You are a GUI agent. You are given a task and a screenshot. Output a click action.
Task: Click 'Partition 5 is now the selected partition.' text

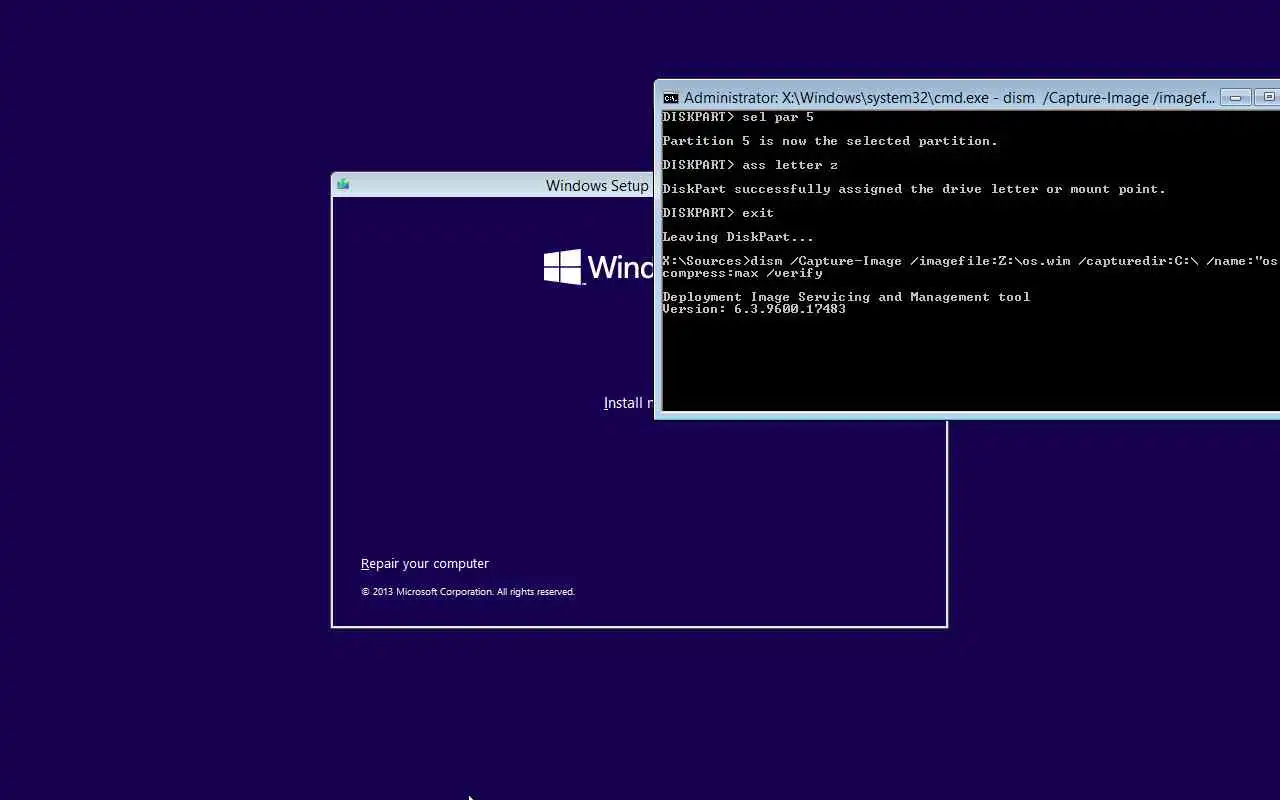click(x=830, y=141)
